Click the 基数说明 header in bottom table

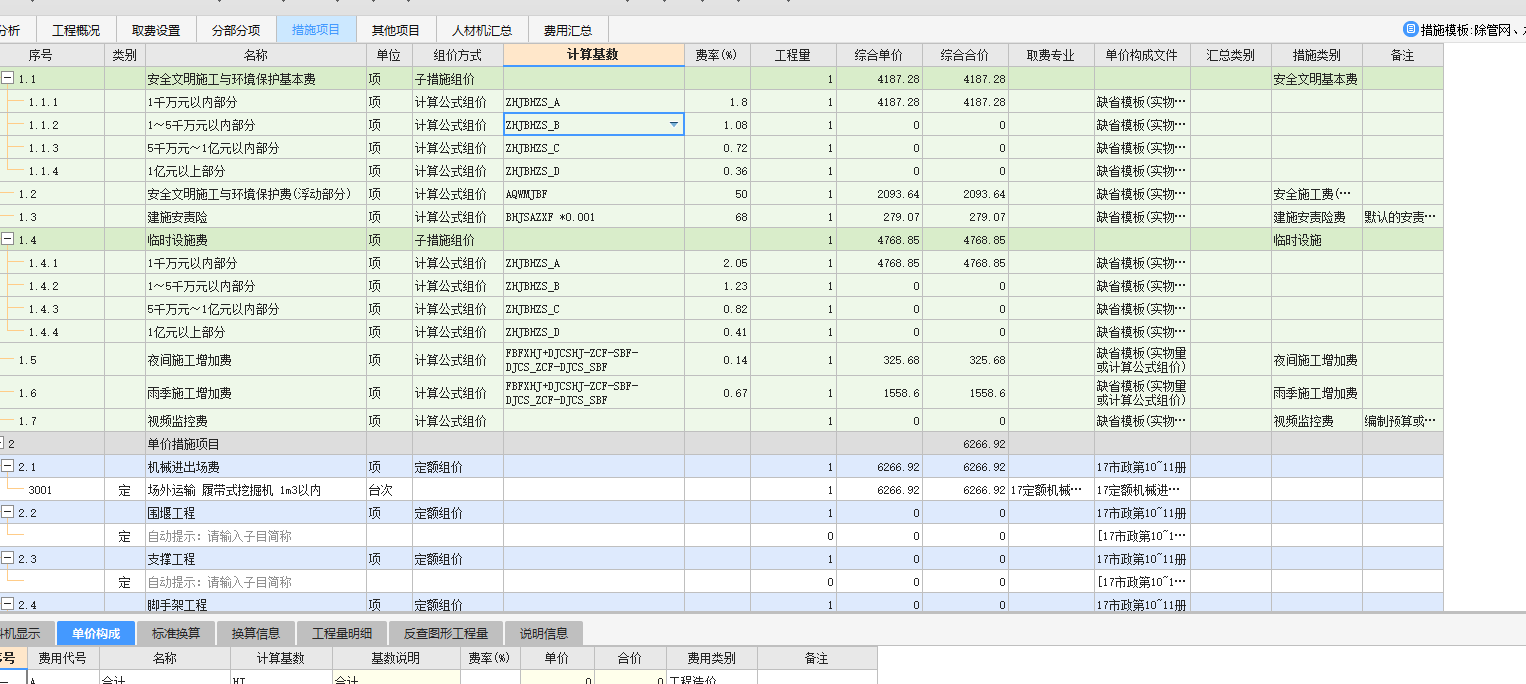[396, 658]
